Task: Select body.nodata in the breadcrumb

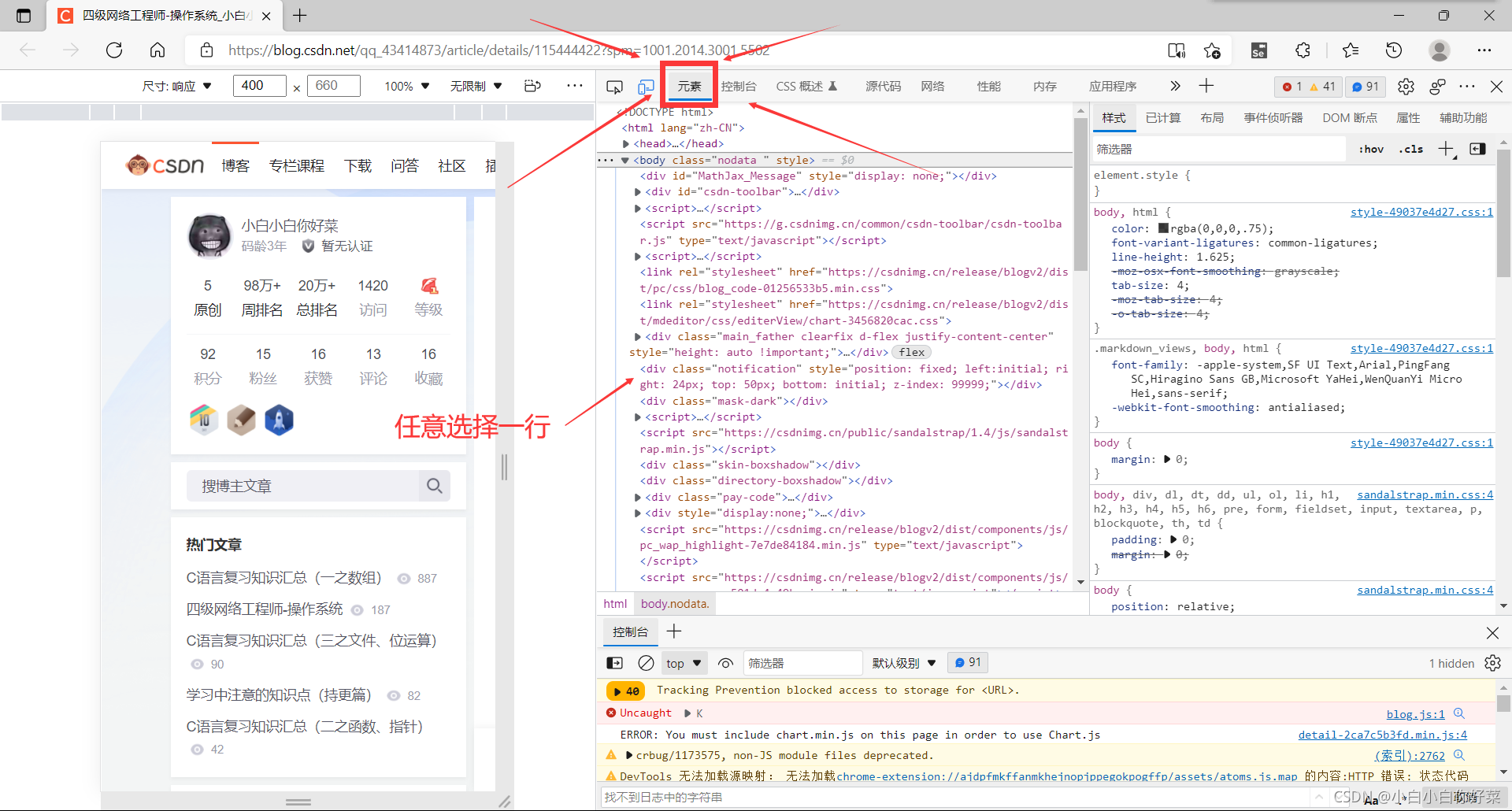Action: pyautogui.click(x=675, y=604)
